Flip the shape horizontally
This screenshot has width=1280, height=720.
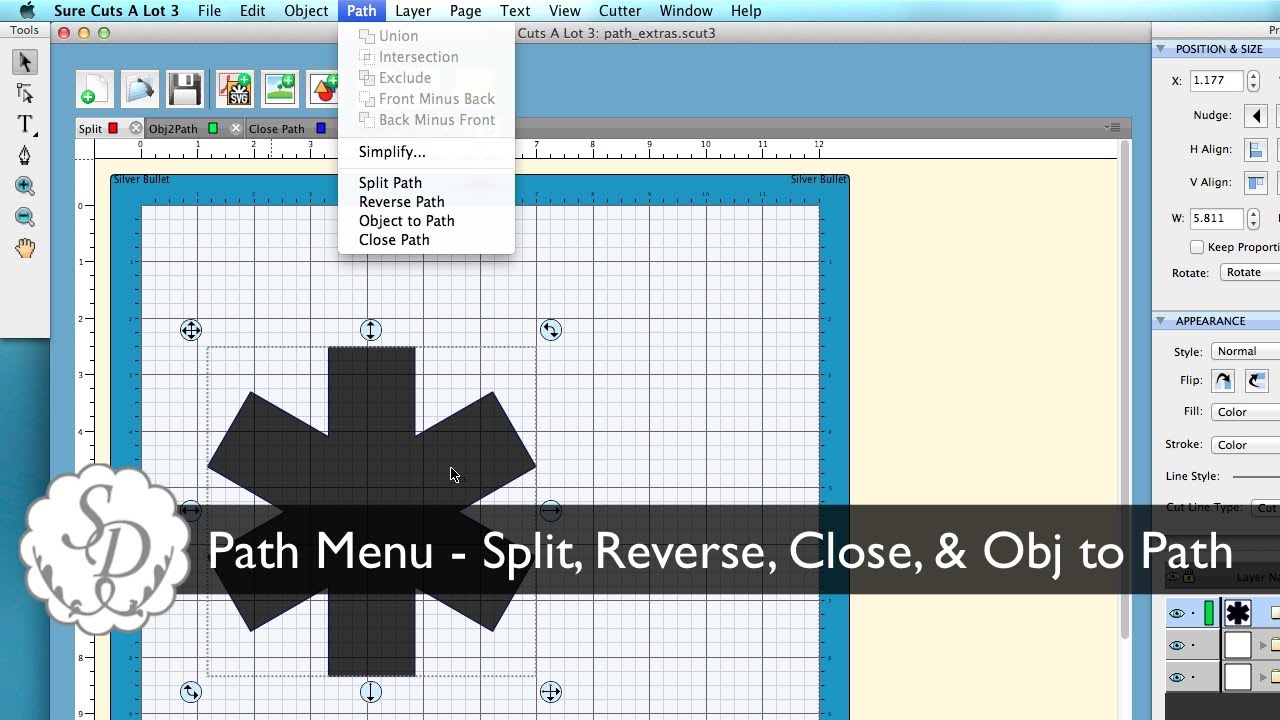(x=1223, y=381)
